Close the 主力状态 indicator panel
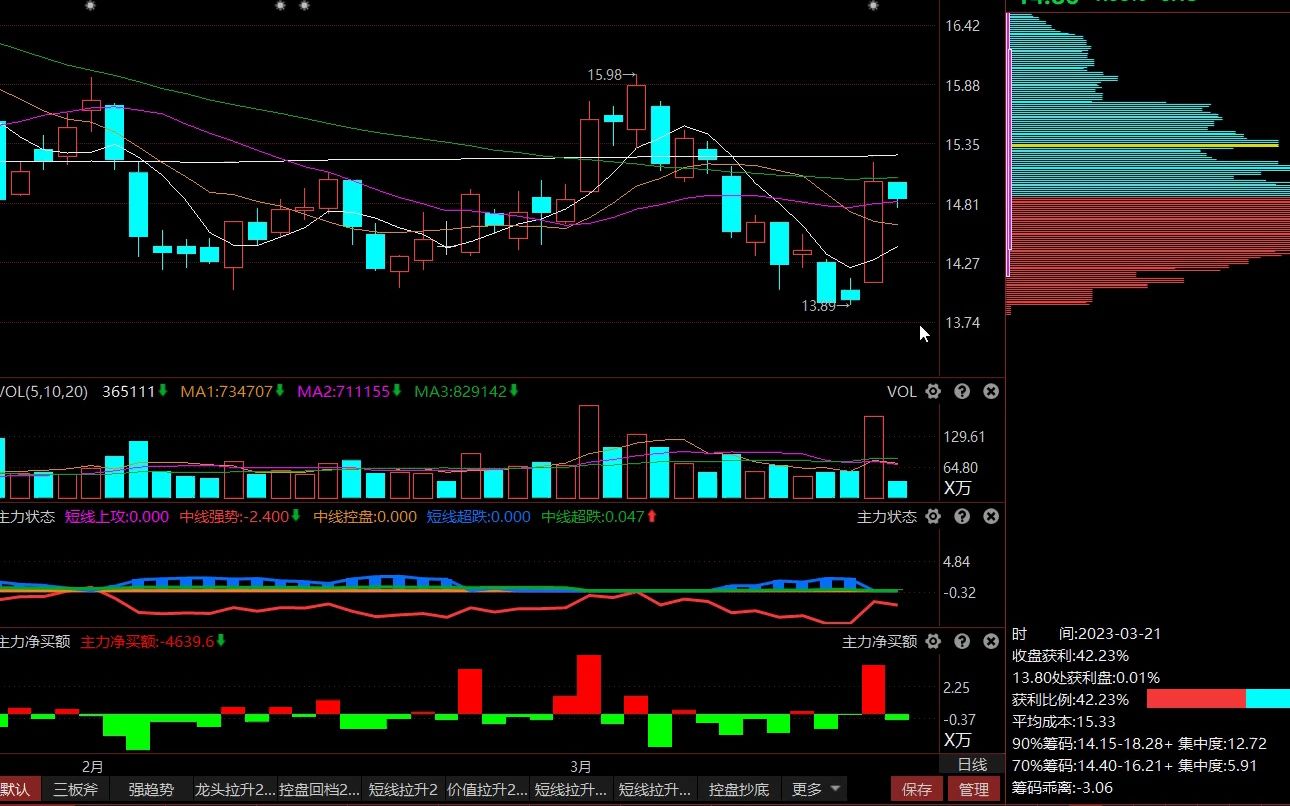1290x806 pixels. [x=991, y=517]
